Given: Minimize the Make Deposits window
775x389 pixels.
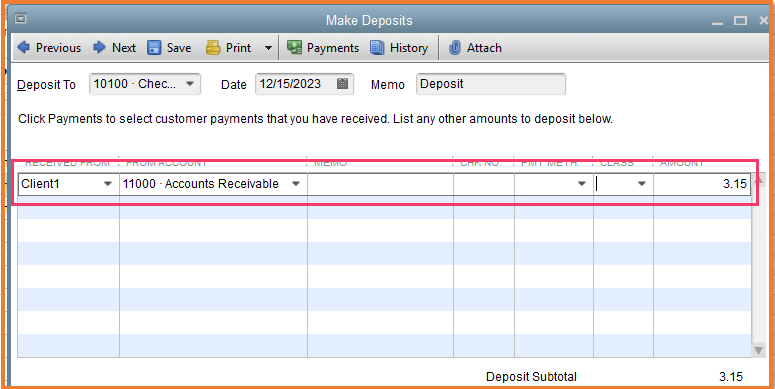Looking at the screenshot, I should tap(717, 23).
